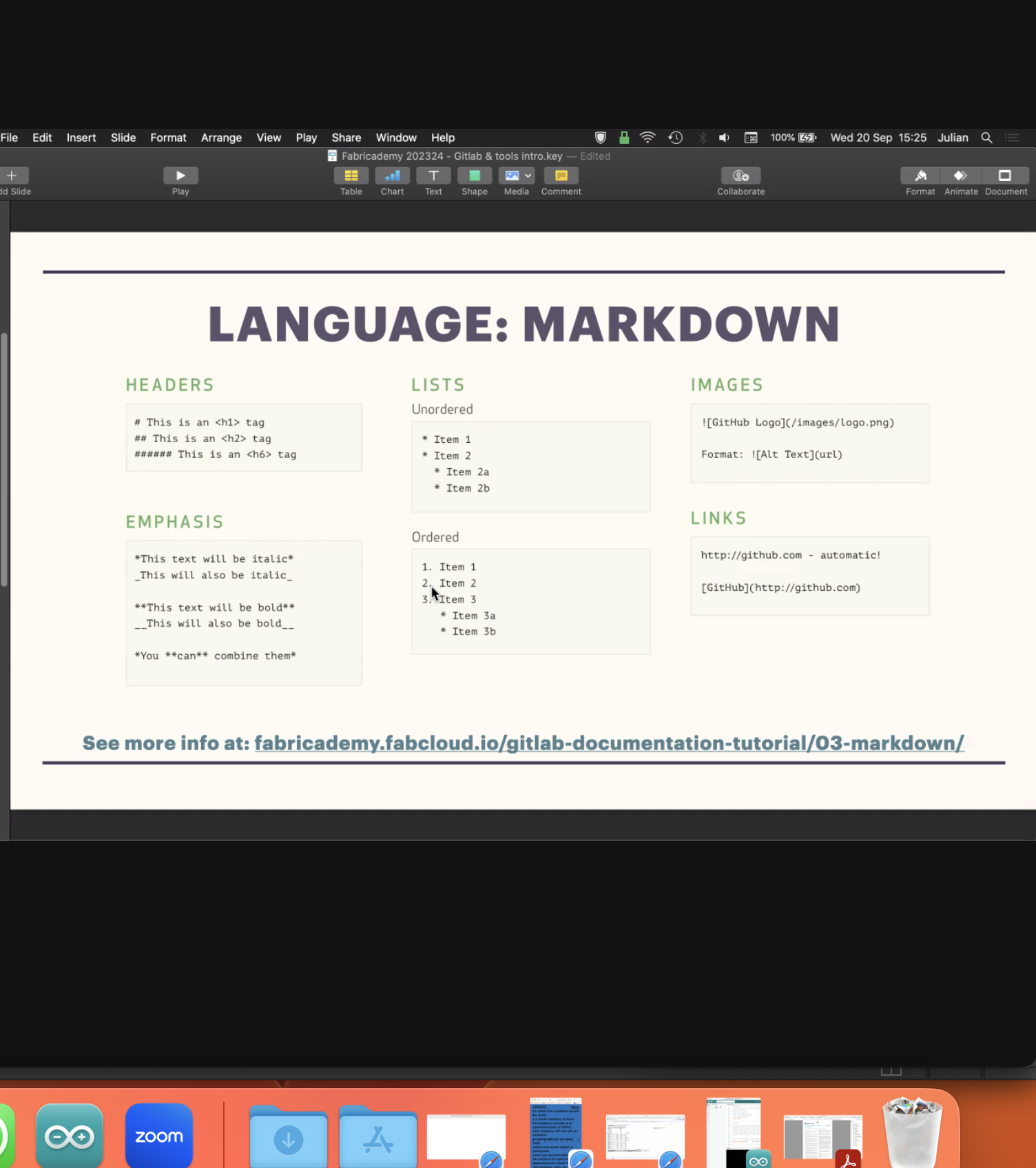Insert a Chart from the toolbar

pyautogui.click(x=392, y=176)
